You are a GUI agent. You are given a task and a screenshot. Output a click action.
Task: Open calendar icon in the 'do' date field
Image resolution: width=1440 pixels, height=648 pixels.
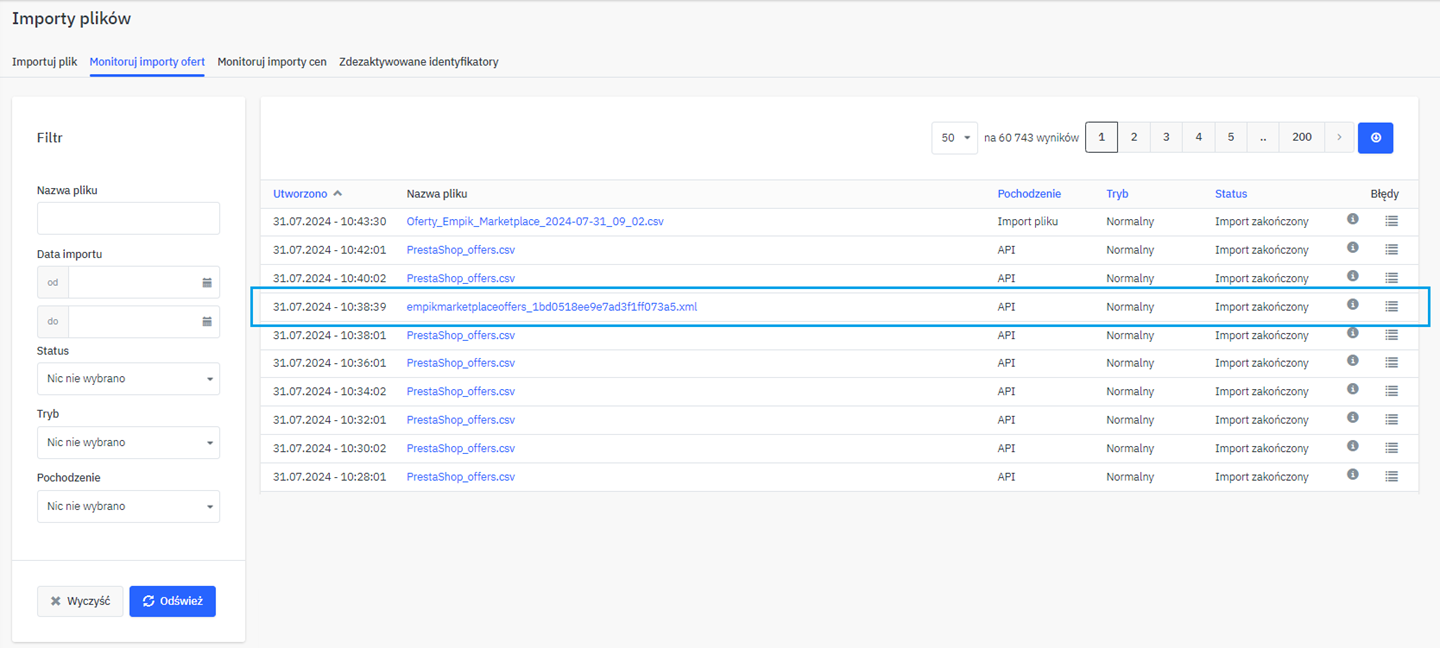click(x=207, y=322)
